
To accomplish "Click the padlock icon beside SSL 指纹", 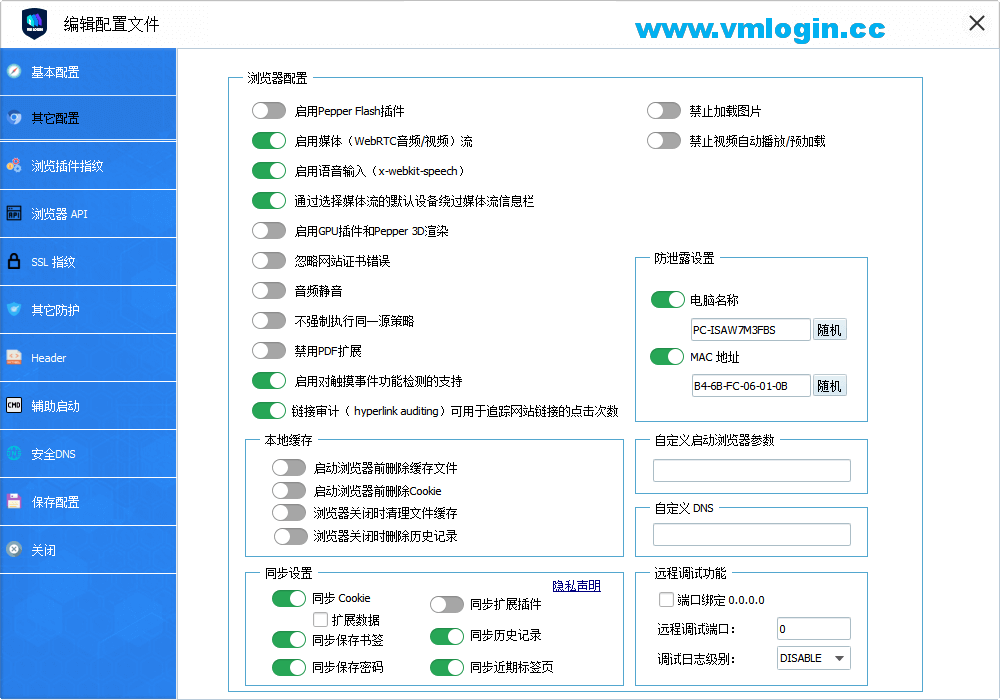I will pyautogui.click(x=14, y=261).
